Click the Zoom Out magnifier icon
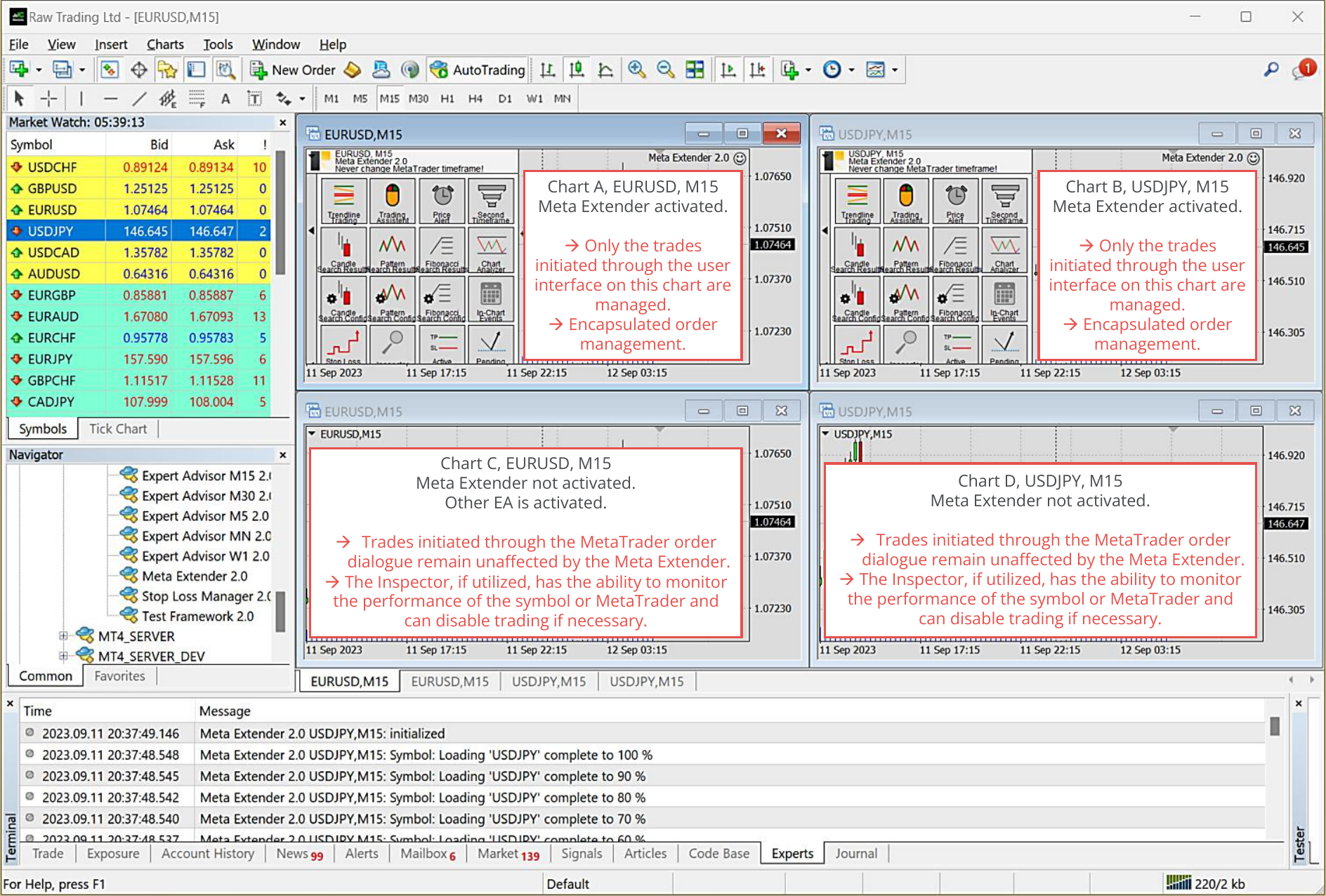Viewport: 1326px width, 896px height. [x=665, y=70]
